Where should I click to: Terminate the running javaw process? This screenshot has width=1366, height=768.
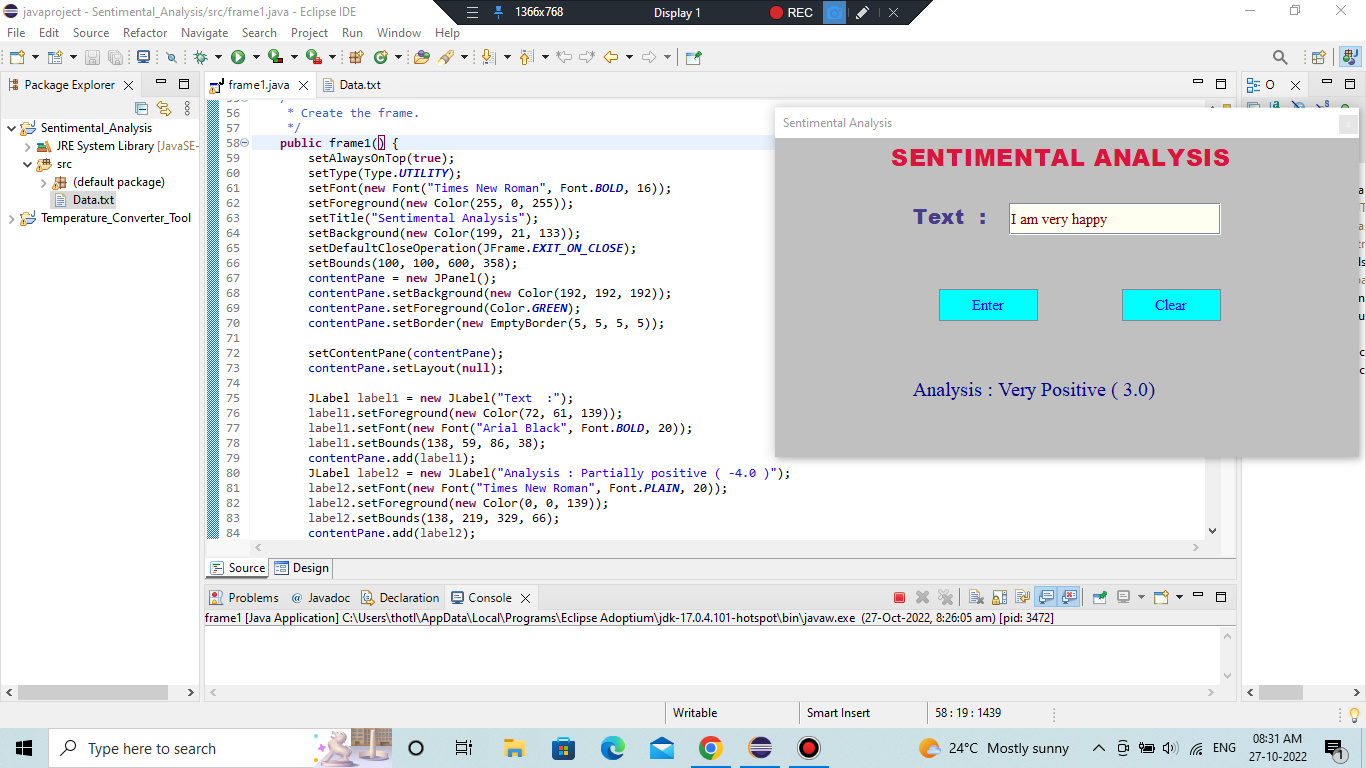pyautogui.click(x=898, y=597)
